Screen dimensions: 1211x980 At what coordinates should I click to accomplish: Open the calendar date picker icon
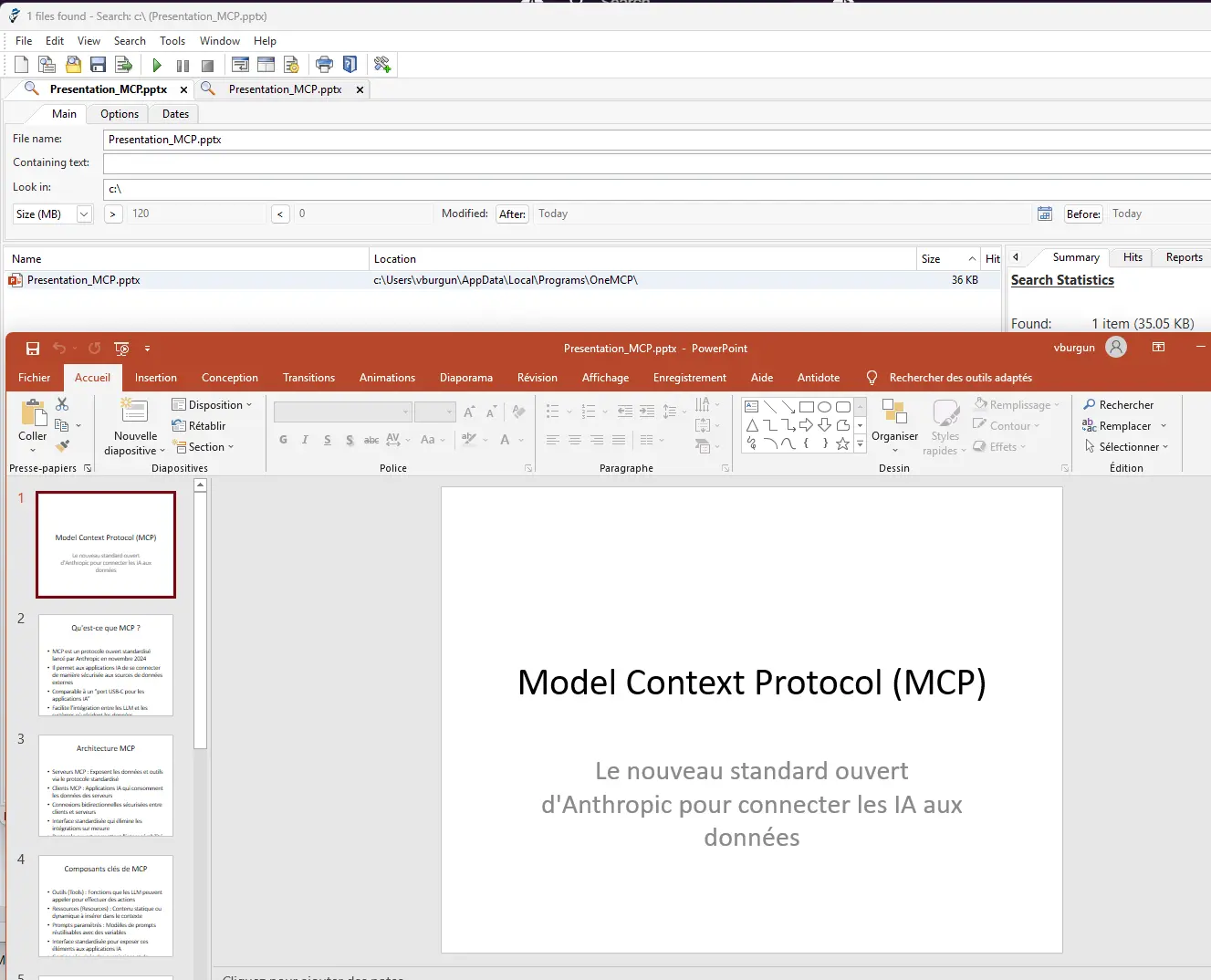point(1045,214)
